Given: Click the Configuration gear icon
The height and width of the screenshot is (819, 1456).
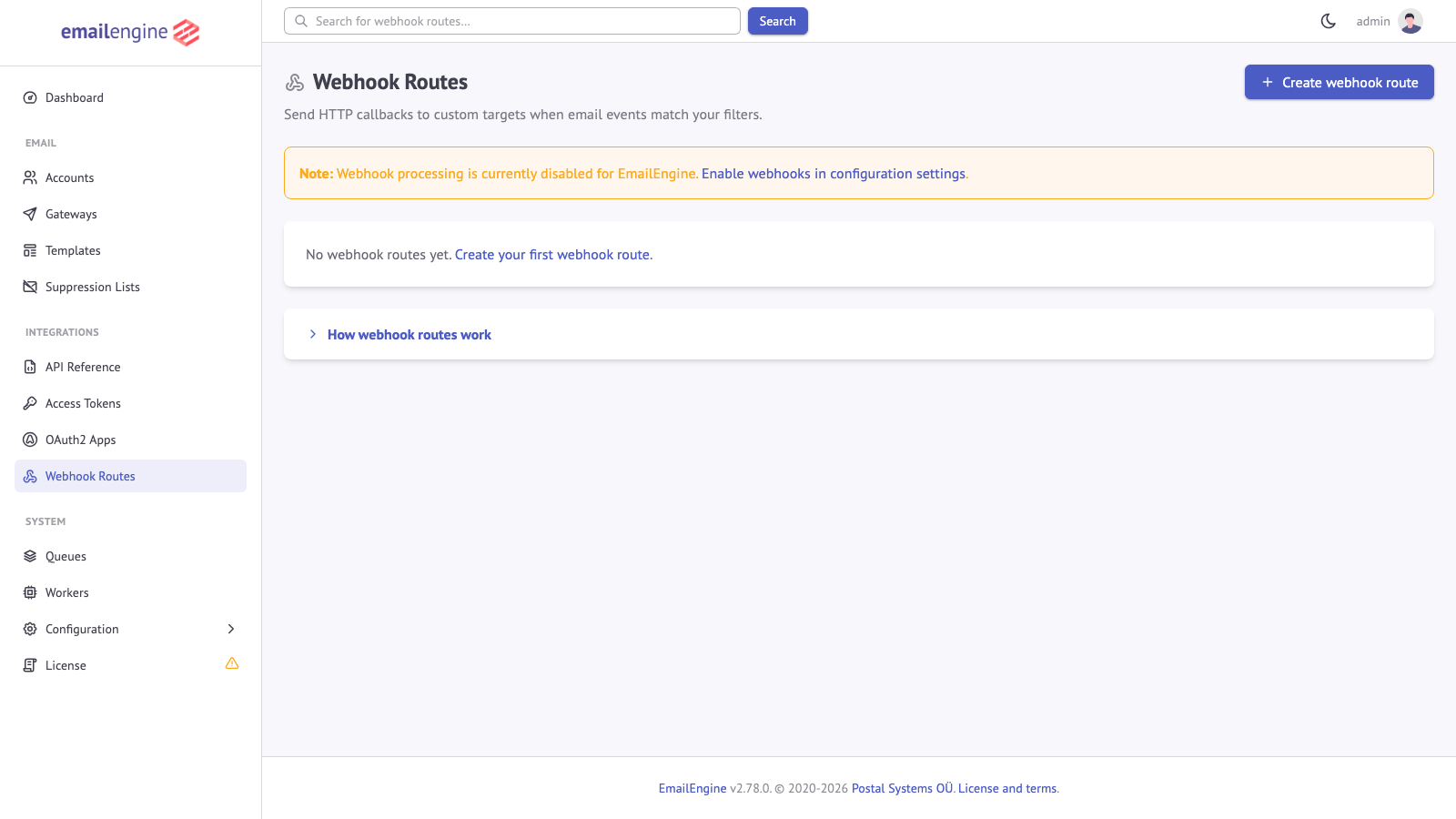Looking at the screenshot, I should [x=30, y=629].
